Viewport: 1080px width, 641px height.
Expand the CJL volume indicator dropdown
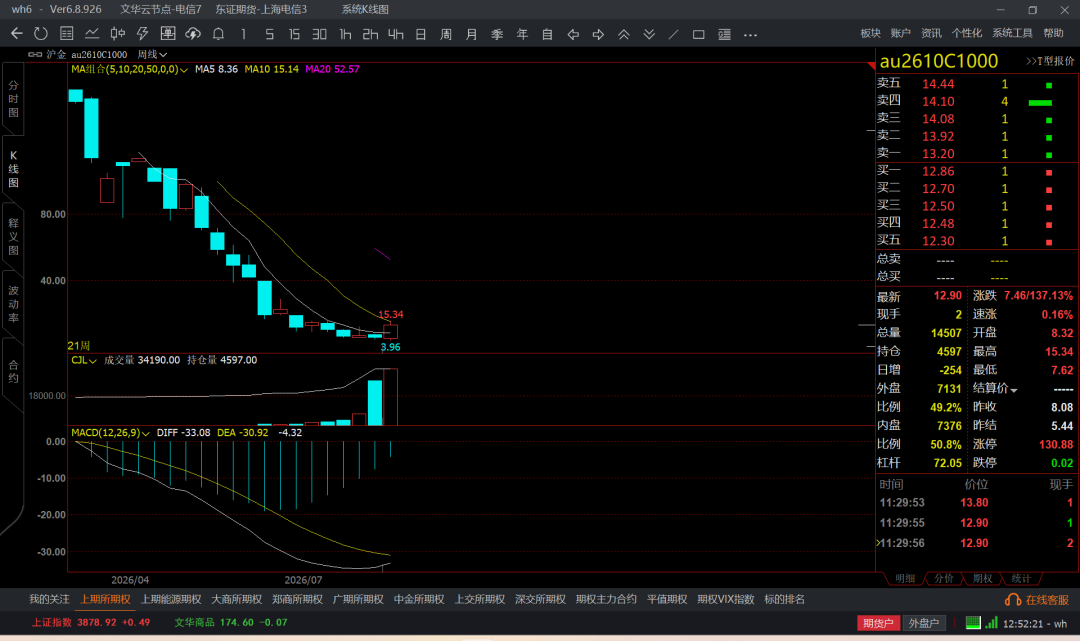pos(92,361)
